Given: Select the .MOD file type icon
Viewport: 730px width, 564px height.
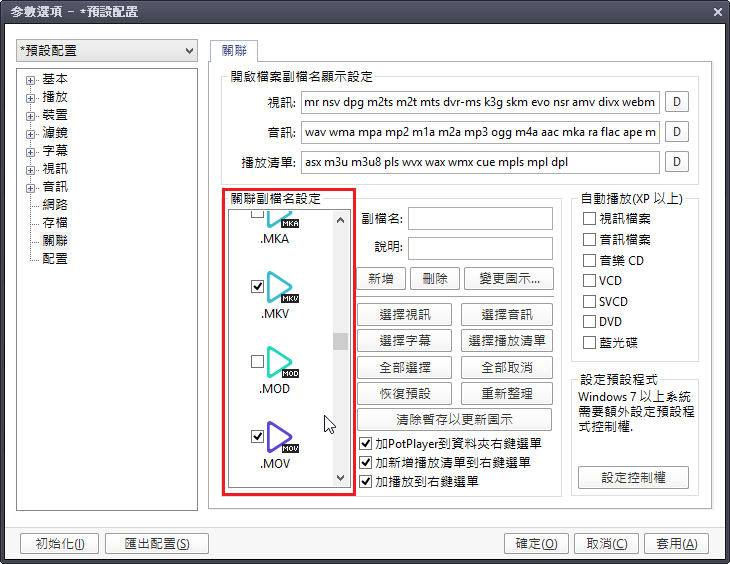Looking at the screenshot, I should pyautogui.click(x=282, y=363).
